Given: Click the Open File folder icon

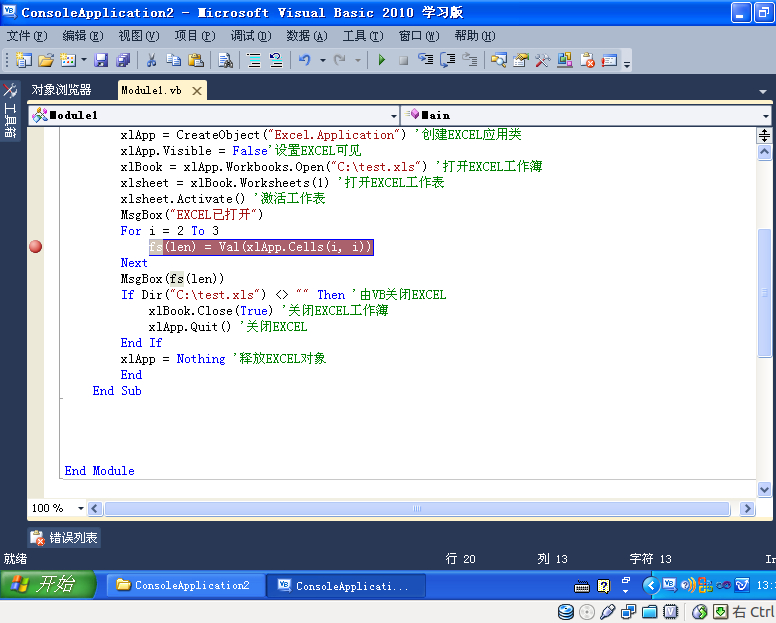Looking at the screenshot, I should tap(46, 61).
